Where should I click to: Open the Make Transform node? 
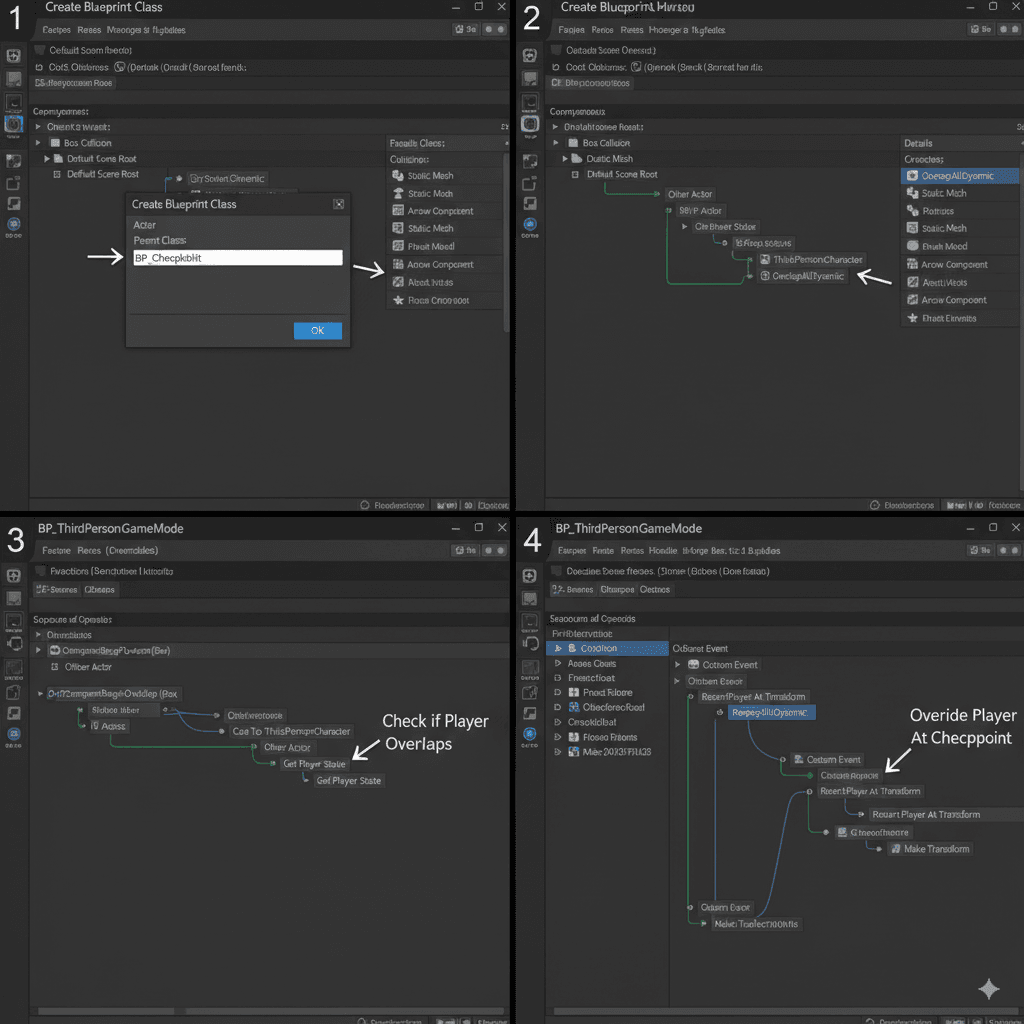click(x=931, y=849)
